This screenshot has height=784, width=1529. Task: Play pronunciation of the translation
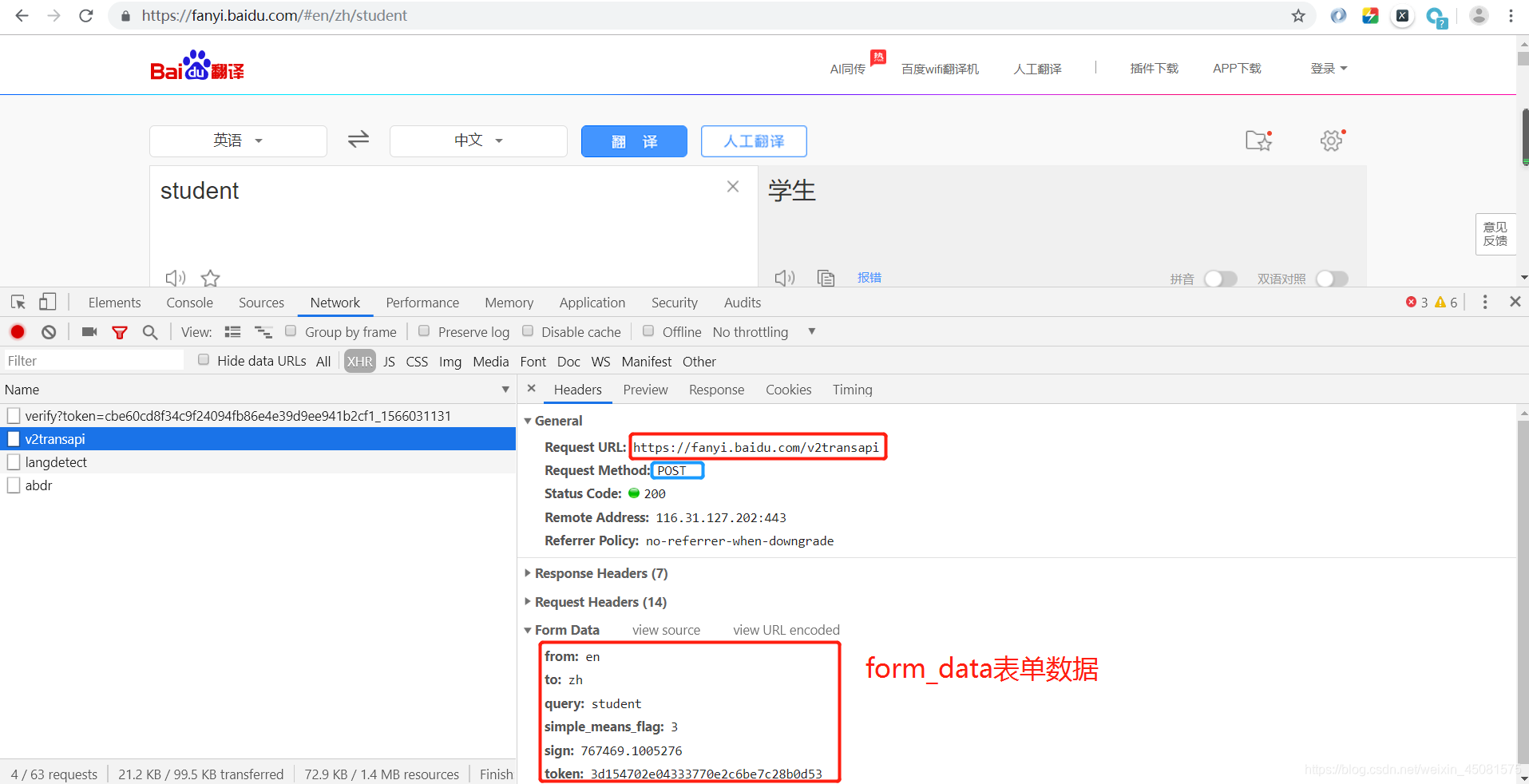tap(785, 278)
